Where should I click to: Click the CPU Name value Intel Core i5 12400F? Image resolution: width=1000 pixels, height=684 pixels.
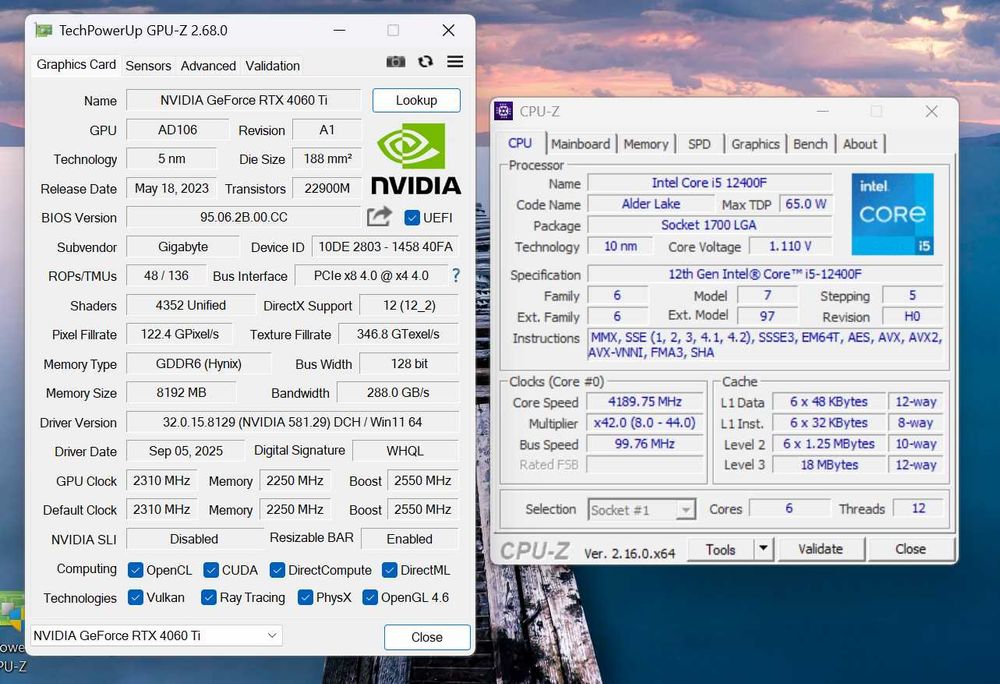[x=709, y=183]
